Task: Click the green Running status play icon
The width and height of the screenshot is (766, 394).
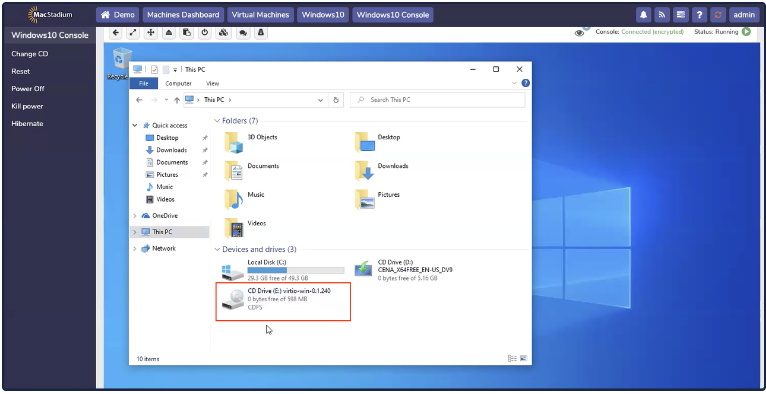Action: (x=746, y=32)
